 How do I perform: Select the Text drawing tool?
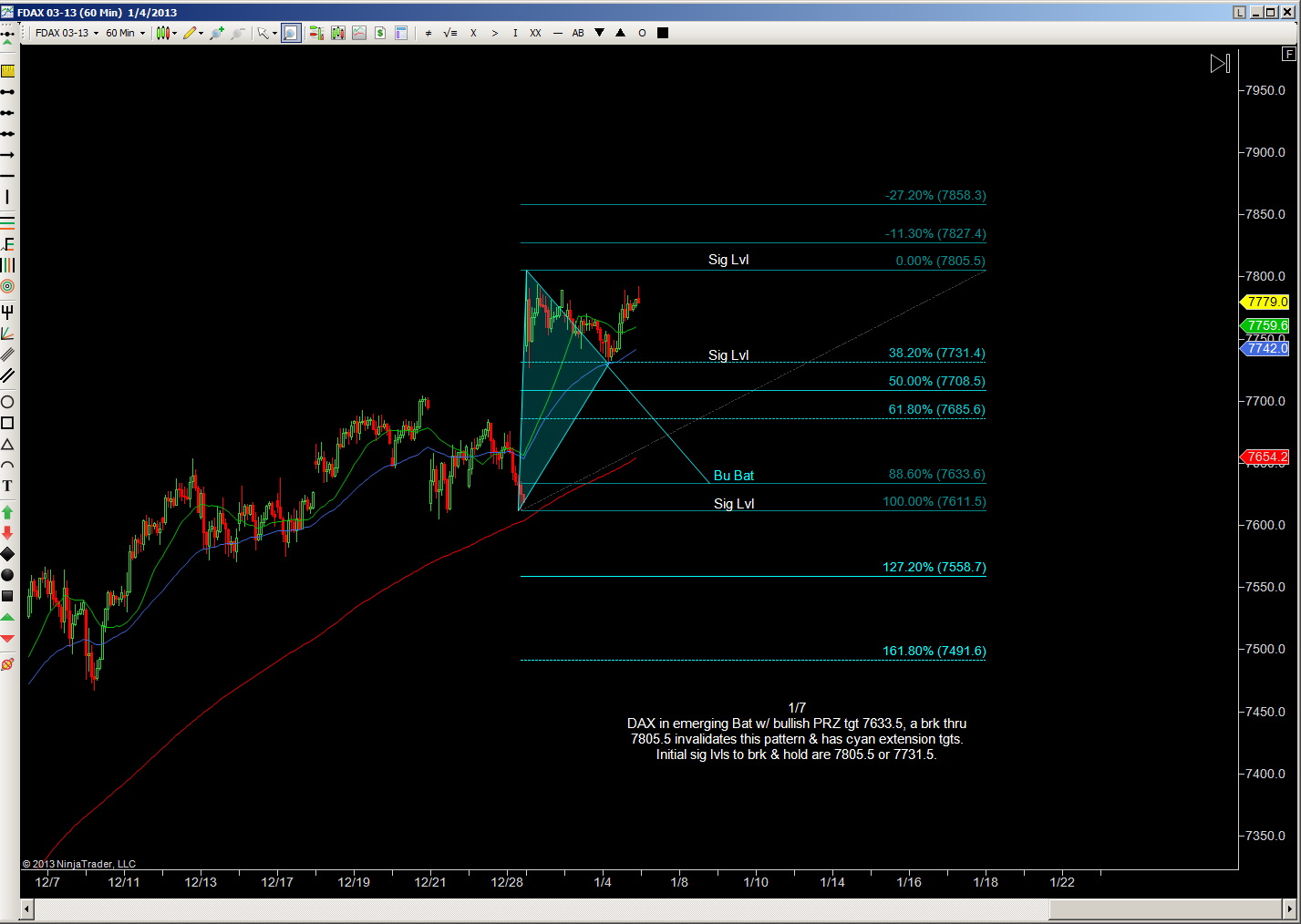pos(7,487)
